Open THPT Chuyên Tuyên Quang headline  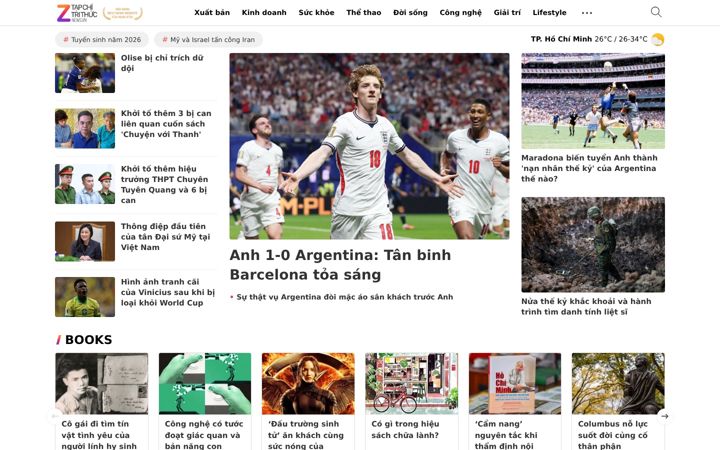[x=164, y=184]
